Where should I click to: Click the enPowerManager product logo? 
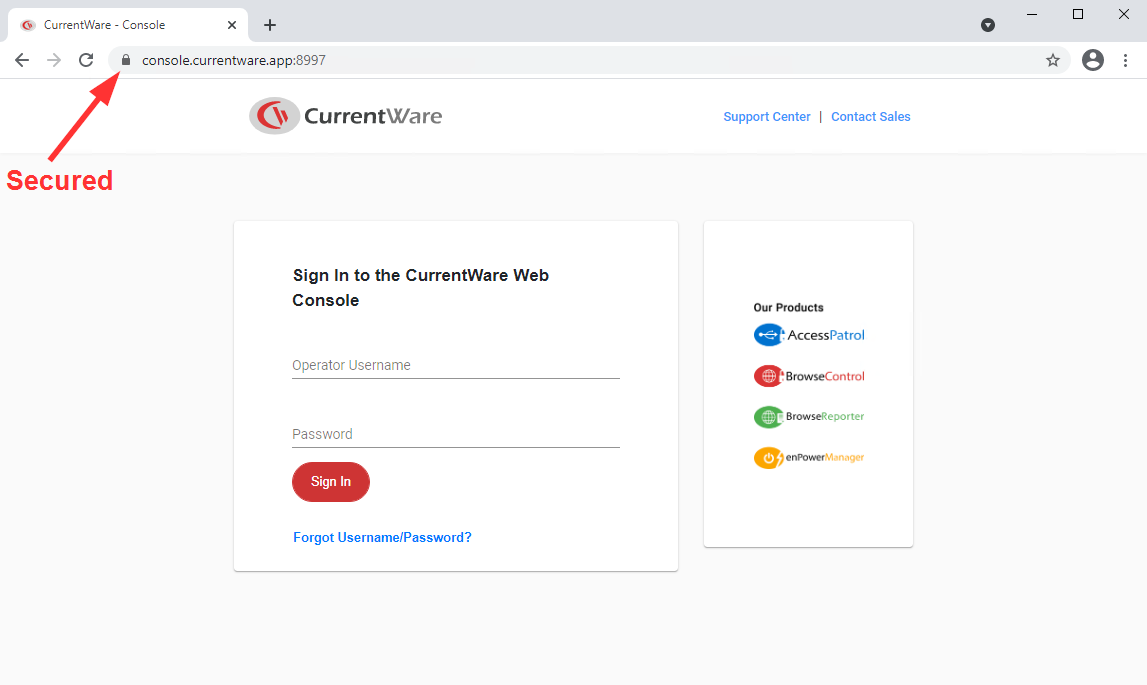coord(809,457)
